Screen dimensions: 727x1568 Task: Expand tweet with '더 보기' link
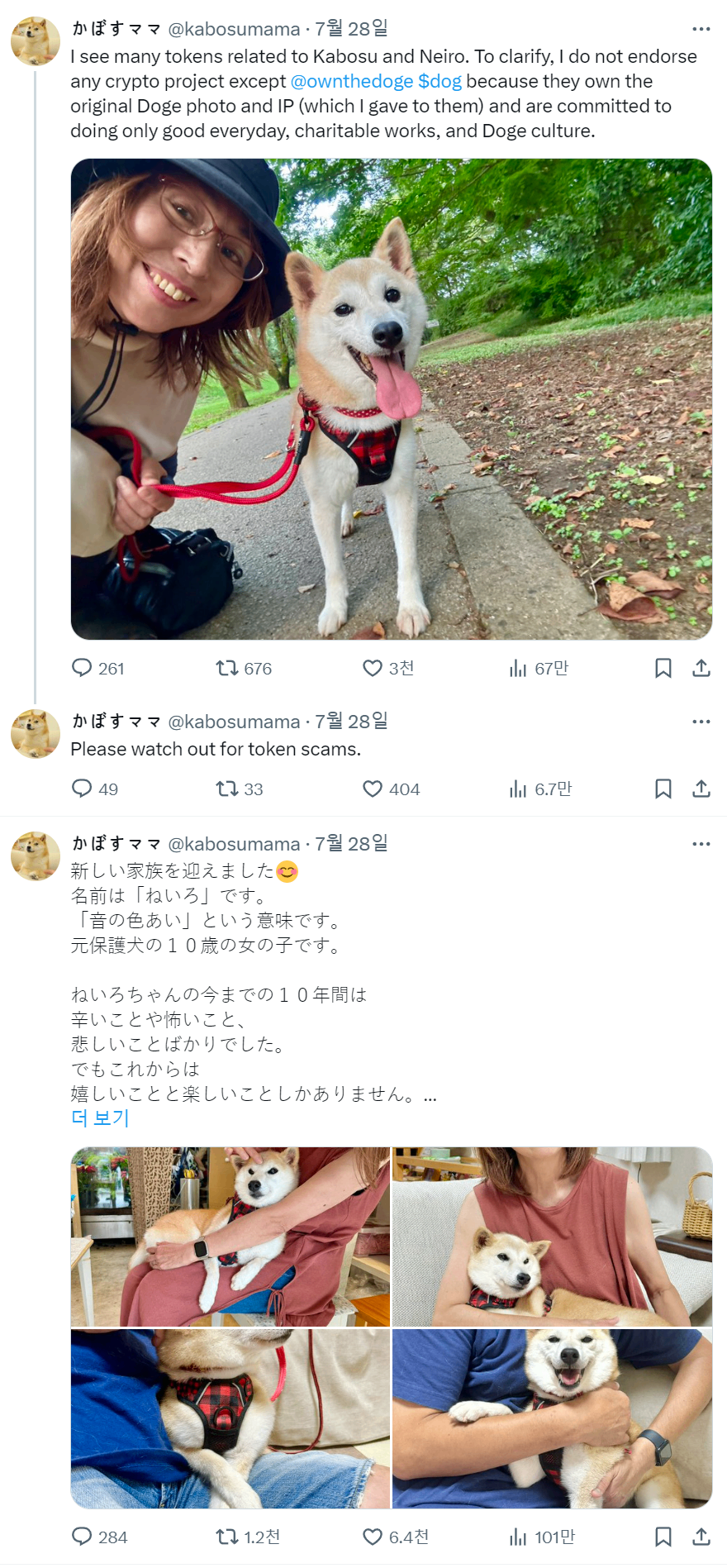click(100, 1118)
